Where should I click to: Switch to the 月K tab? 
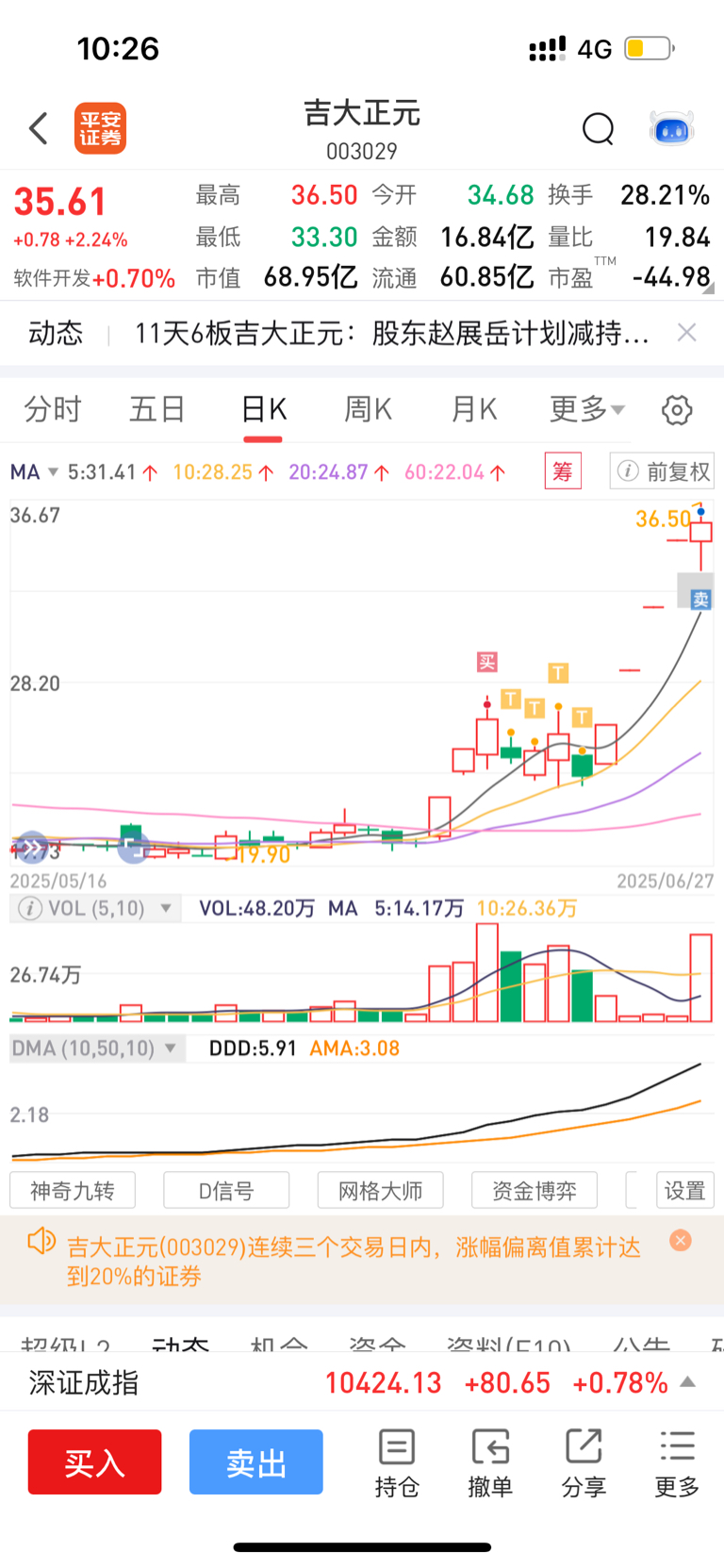coord(473,409)
